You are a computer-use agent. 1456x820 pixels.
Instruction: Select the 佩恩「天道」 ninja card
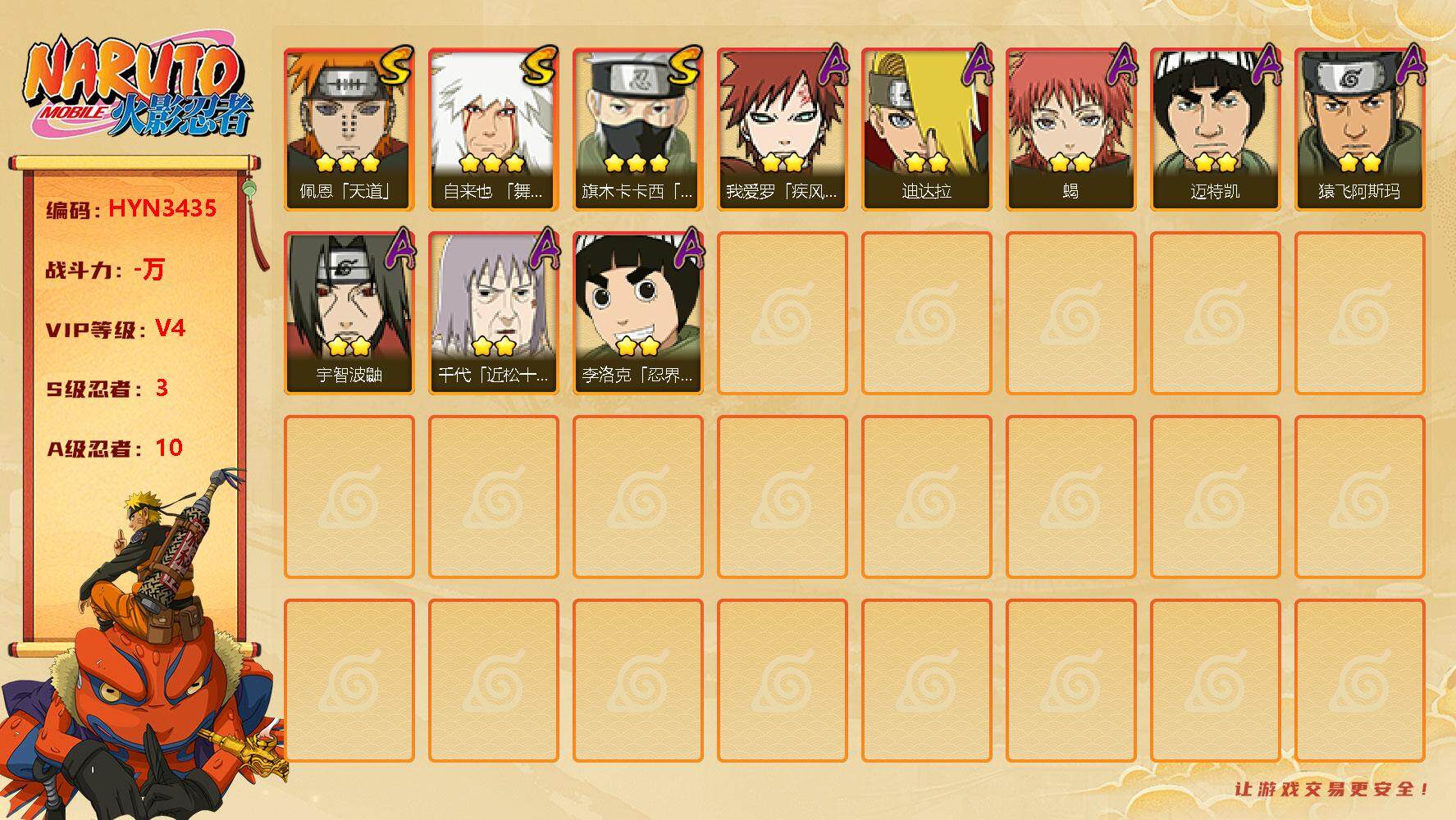(349, 130)
